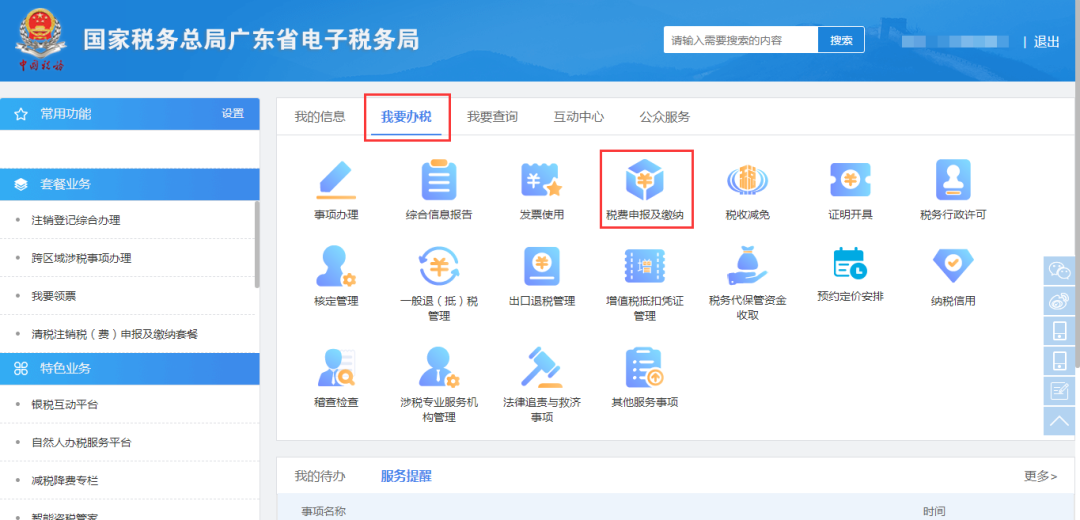Open 税收减免 icon
1080x520 pixels.
(x=747, y=180)
